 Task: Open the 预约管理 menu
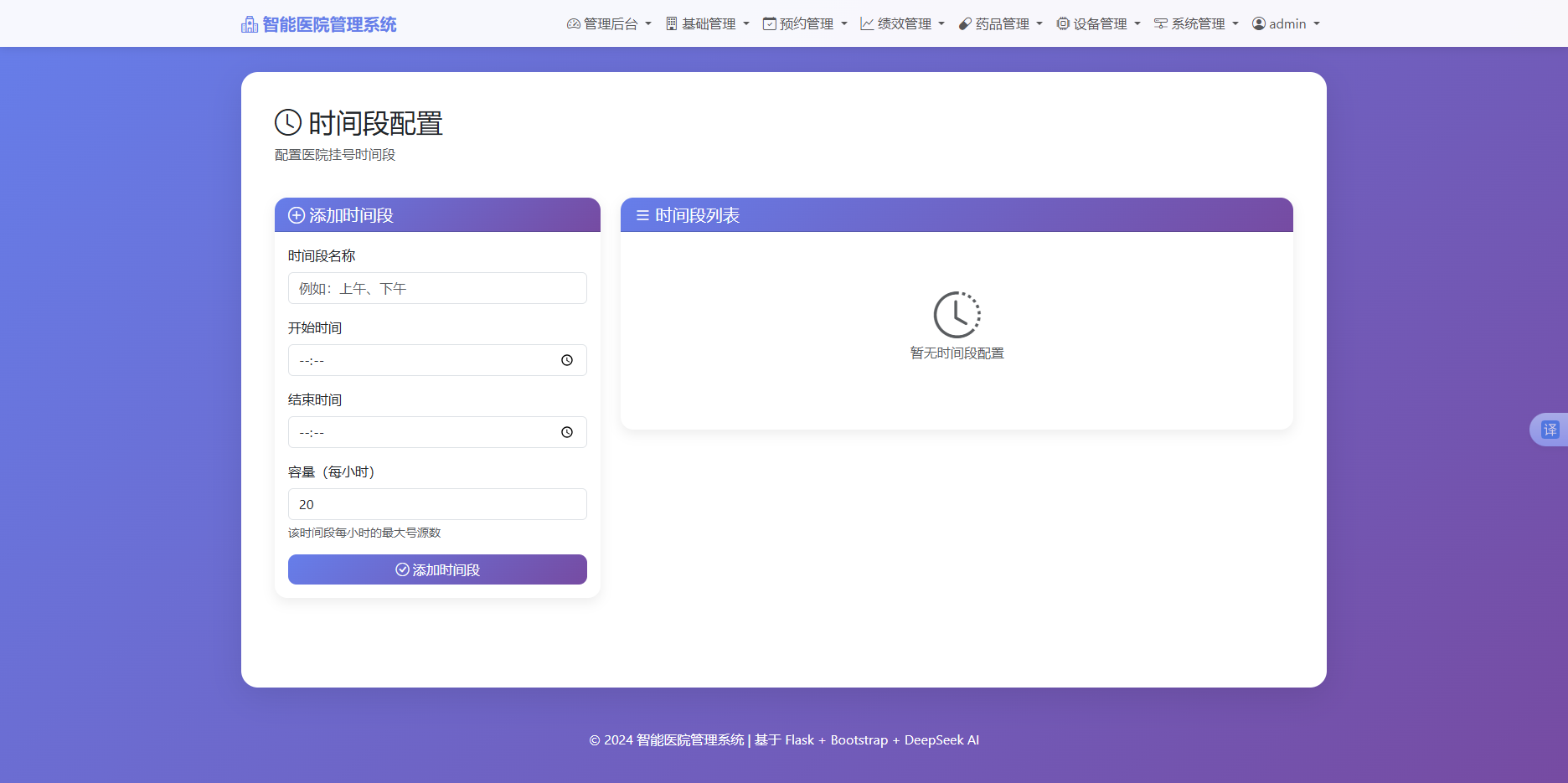805,23
